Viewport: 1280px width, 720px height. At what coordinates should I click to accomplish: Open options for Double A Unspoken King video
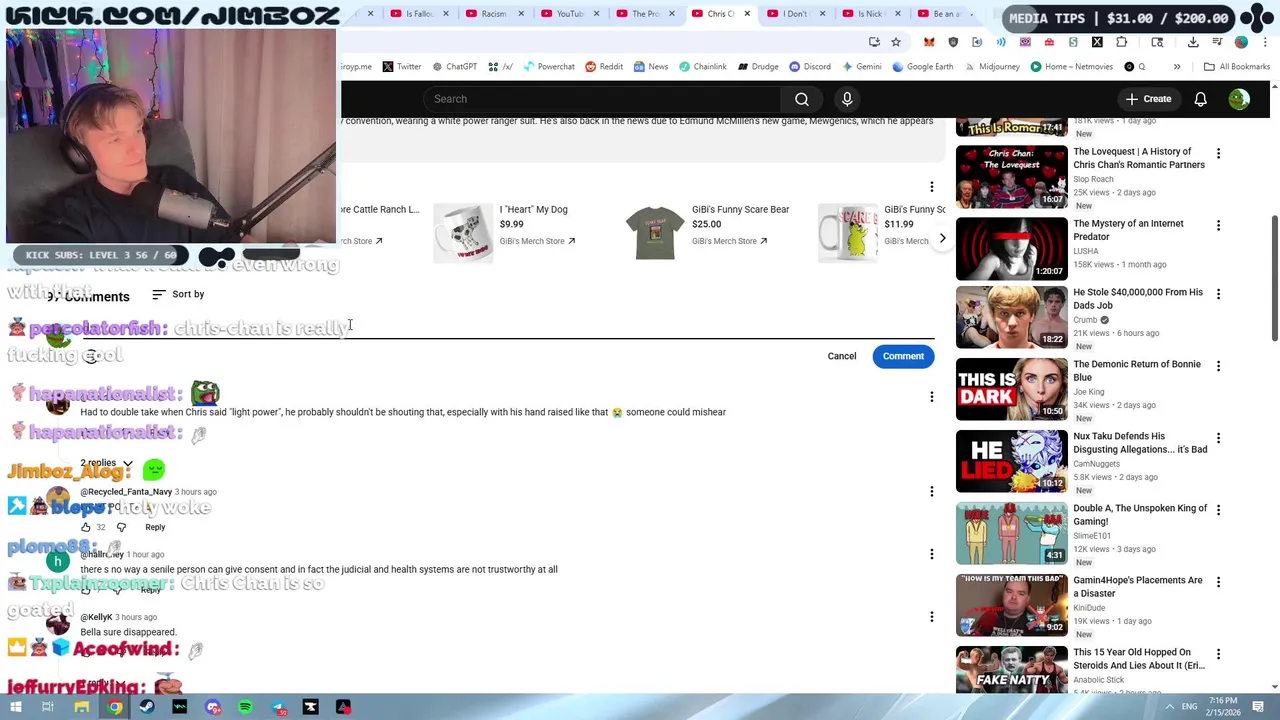[1218, 510]
